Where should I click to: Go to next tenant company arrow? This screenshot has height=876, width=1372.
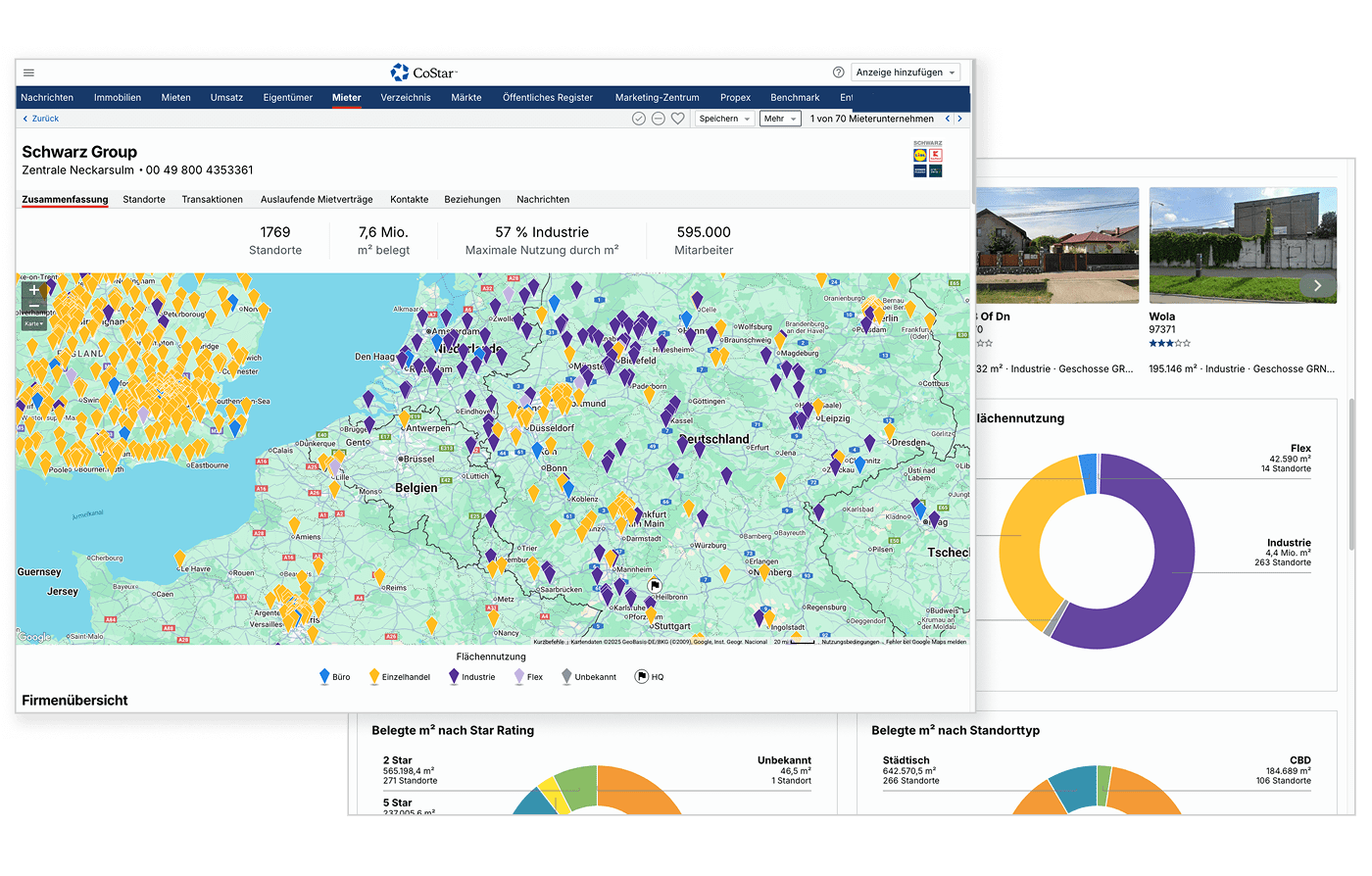coord(959,119)
